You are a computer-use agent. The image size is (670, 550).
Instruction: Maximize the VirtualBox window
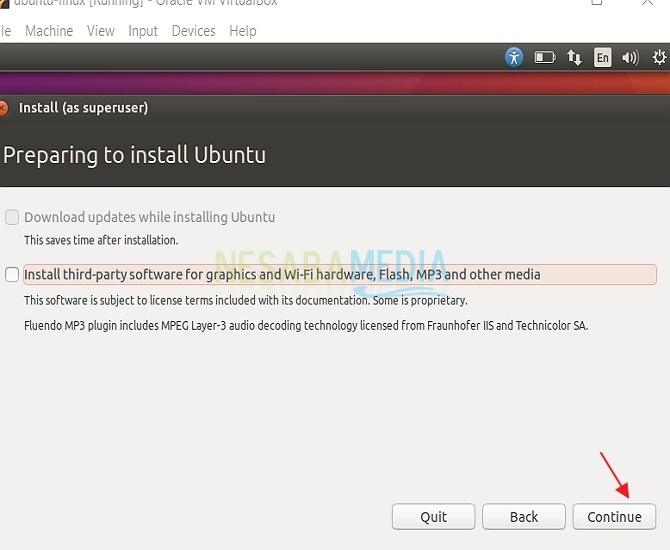point(597,2)
